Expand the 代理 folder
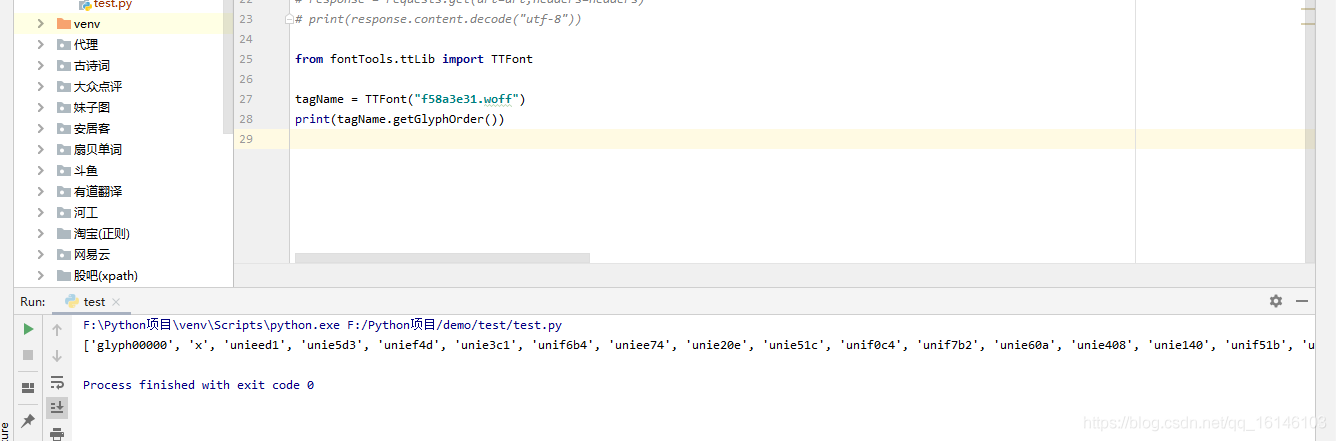Image resolution: width=1336 pixels, height=441 pixels. [40, 45]
